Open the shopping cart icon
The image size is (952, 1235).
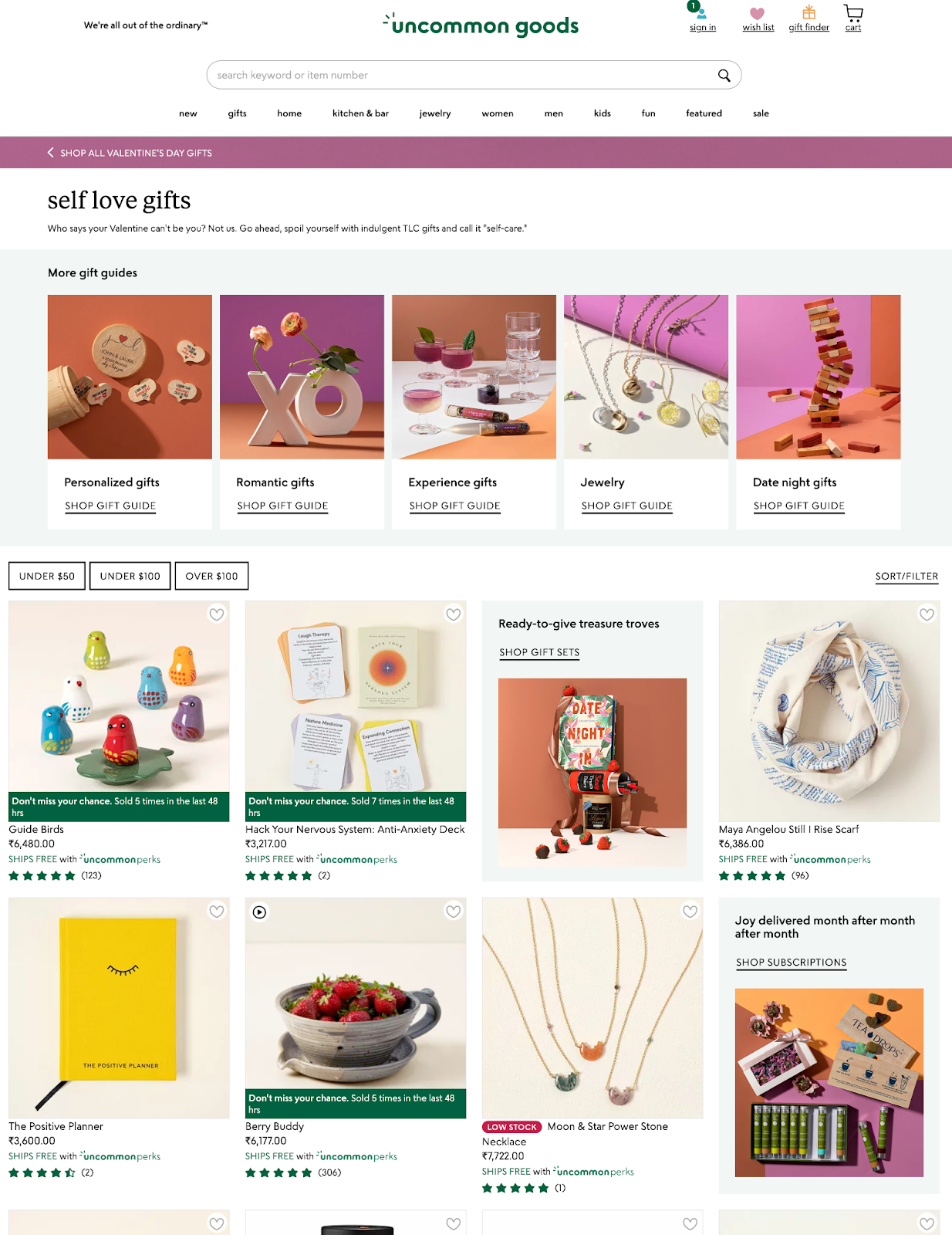pyautogui.click(x=852, y=13)
